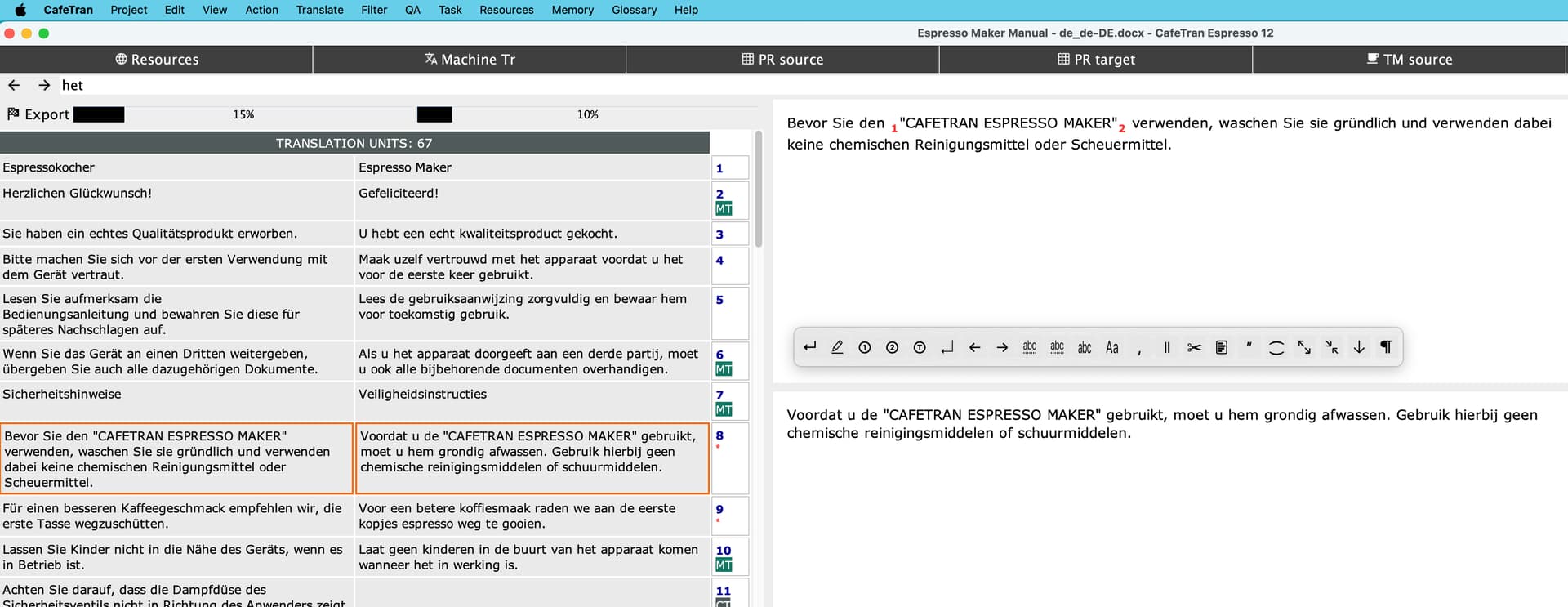Viewport: 1568px width, 607px height.
Task: Click the corner line-break arrow icon
Action: point(947,347)
